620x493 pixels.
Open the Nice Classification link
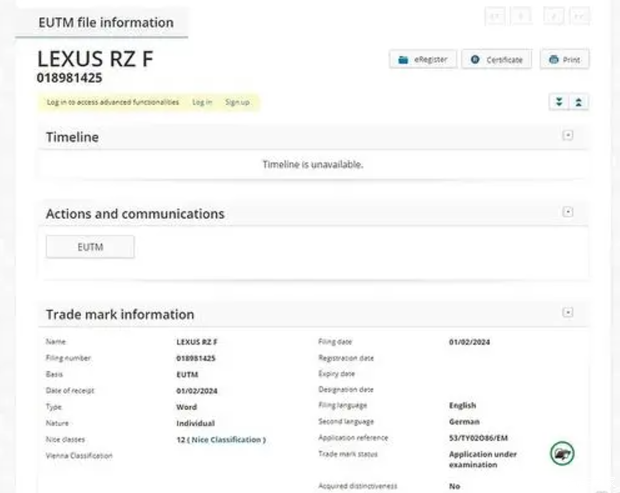231,439
